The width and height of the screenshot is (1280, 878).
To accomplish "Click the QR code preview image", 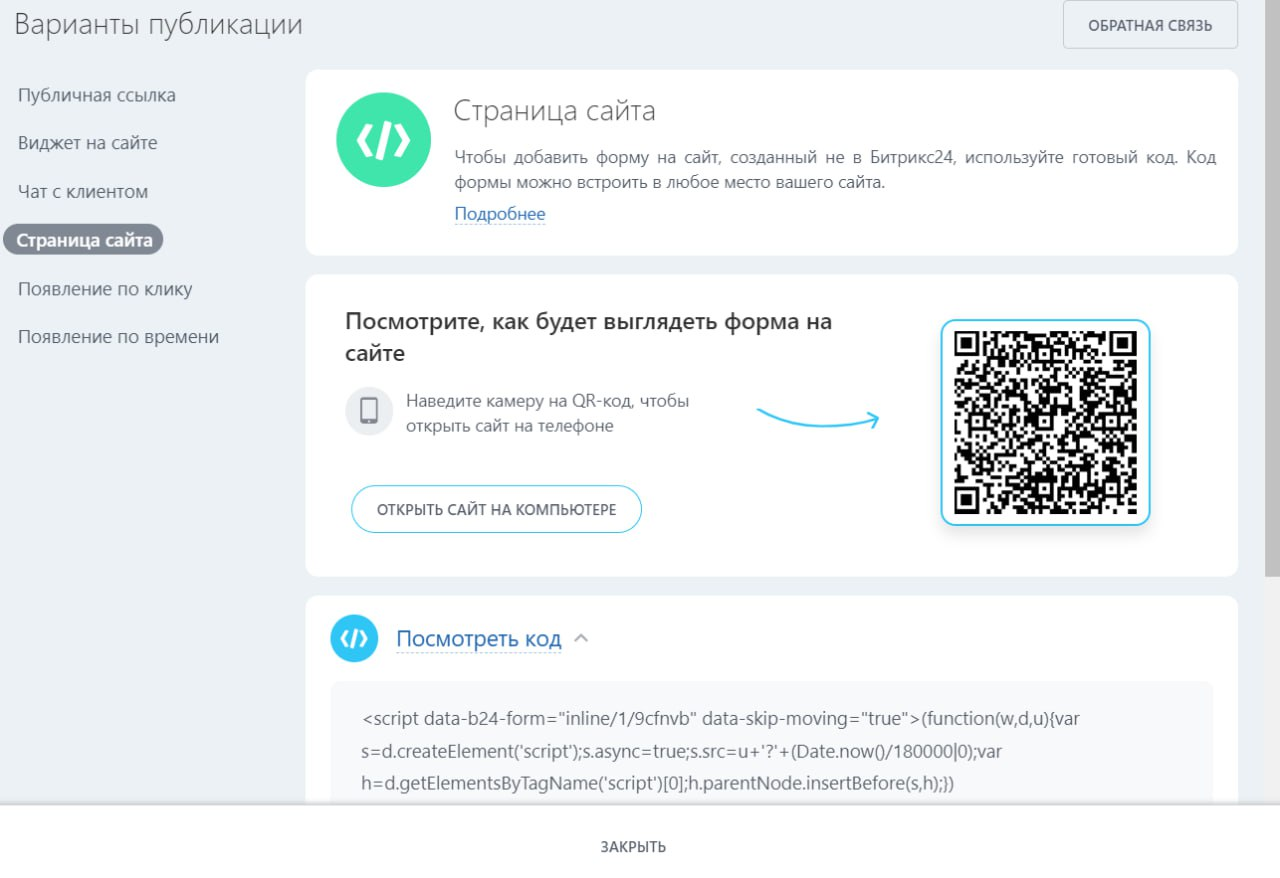I will [x=1045, y=422].
